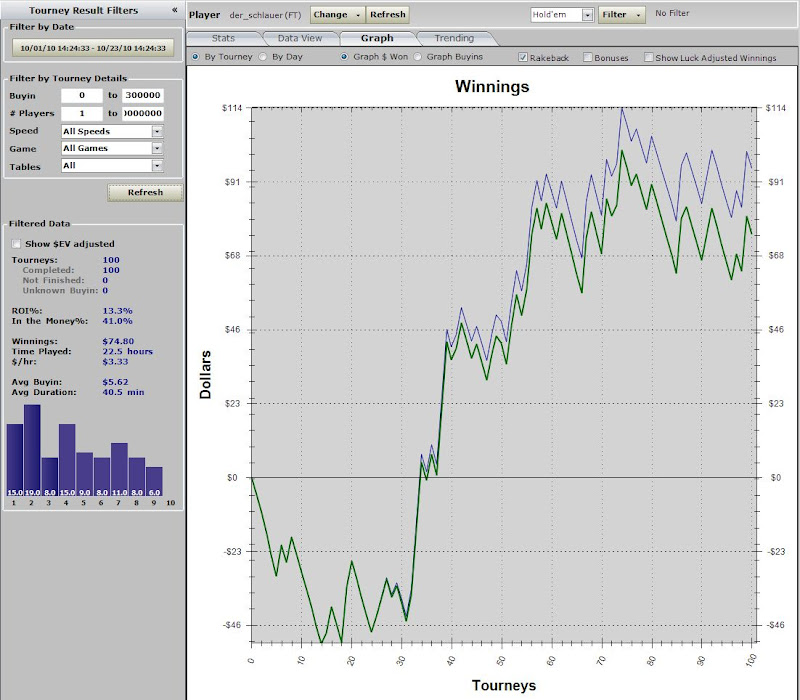Select the By Day radio option
The width and height of the screenshot is (800, 700).
click(264, 57)
